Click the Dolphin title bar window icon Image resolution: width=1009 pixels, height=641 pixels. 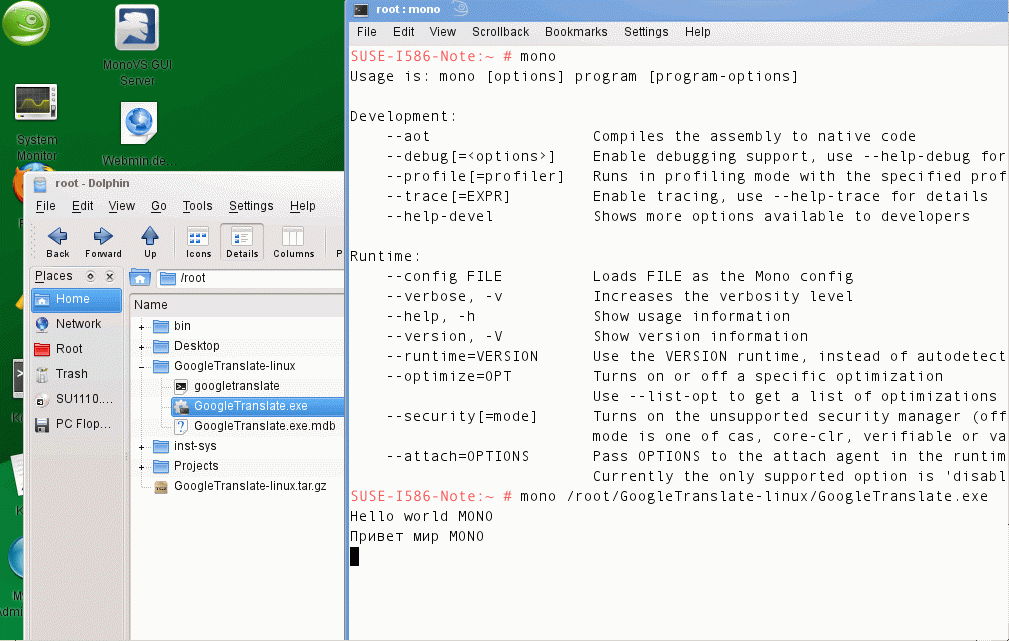[x=40, y=184]
